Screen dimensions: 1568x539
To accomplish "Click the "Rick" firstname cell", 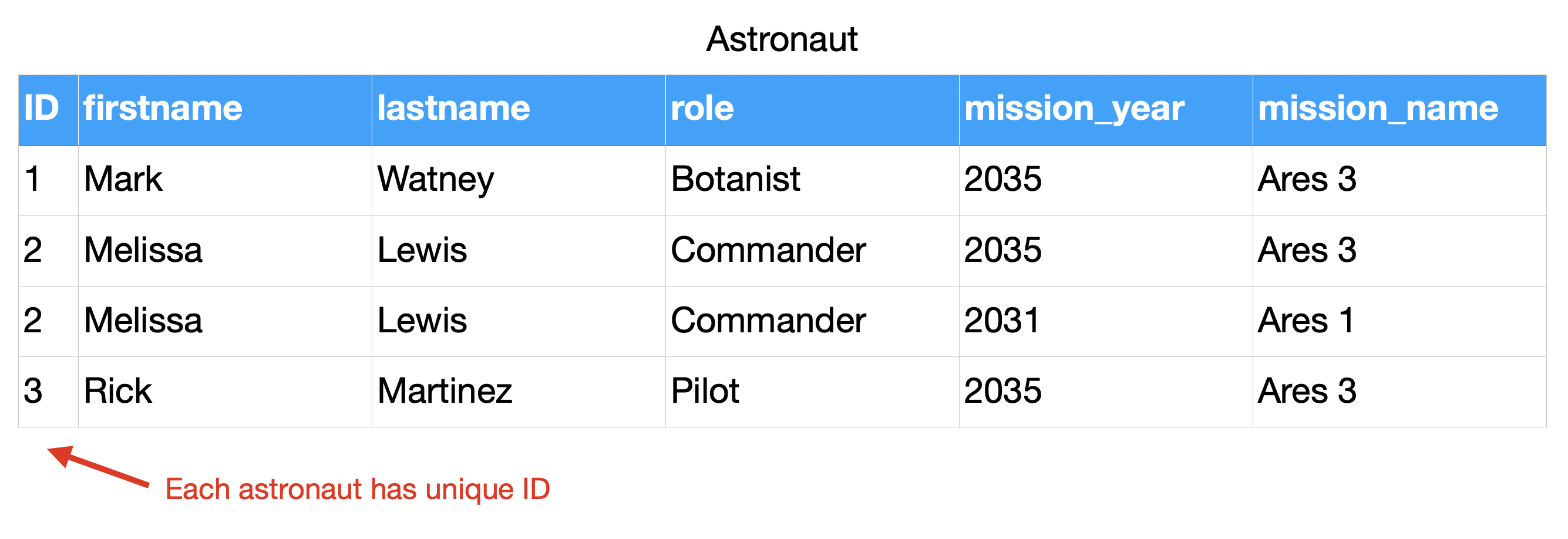I will [117, 391].
